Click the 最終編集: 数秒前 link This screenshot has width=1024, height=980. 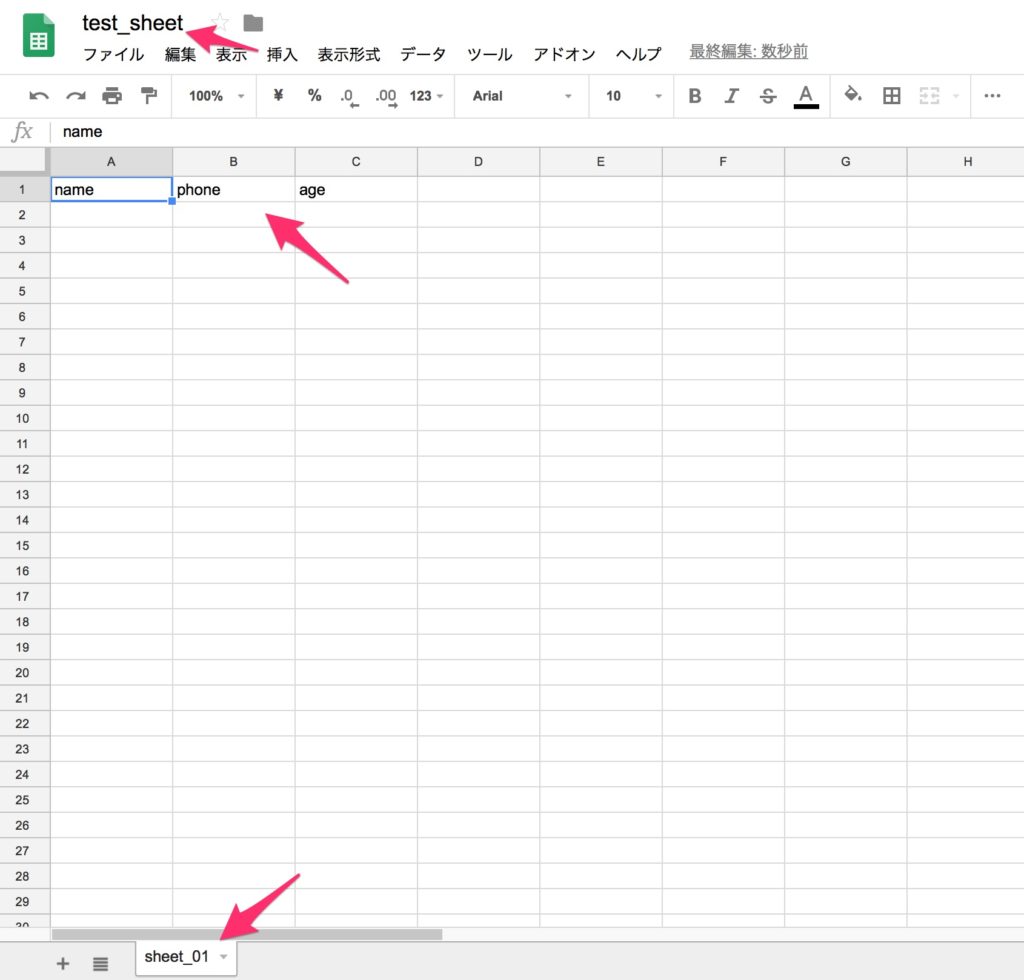748,52
